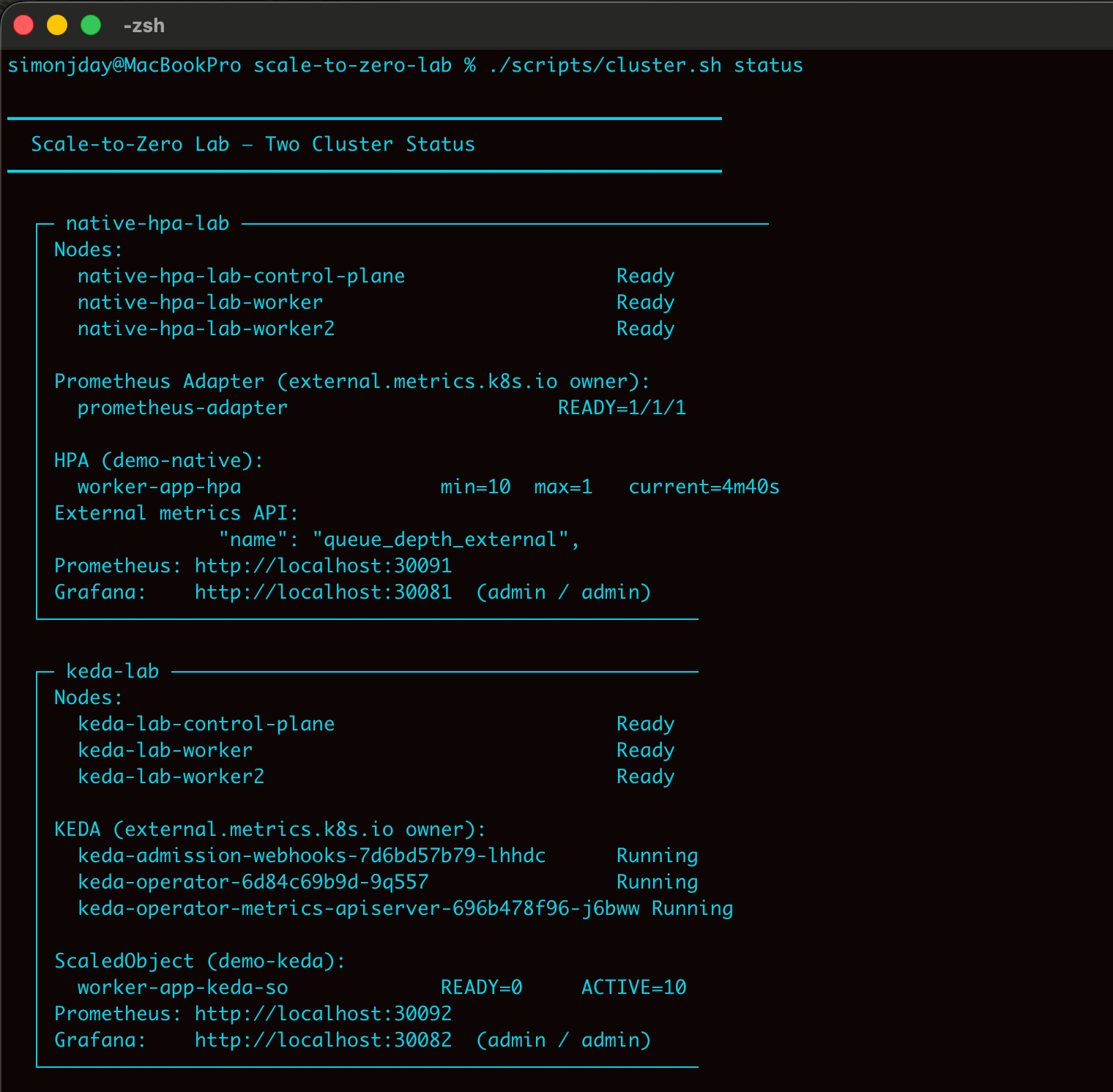Viewport: 1113px width, 1092px height.
Task: Click the Prometheus Adapter heading line
Action: [x=352, y=381]
